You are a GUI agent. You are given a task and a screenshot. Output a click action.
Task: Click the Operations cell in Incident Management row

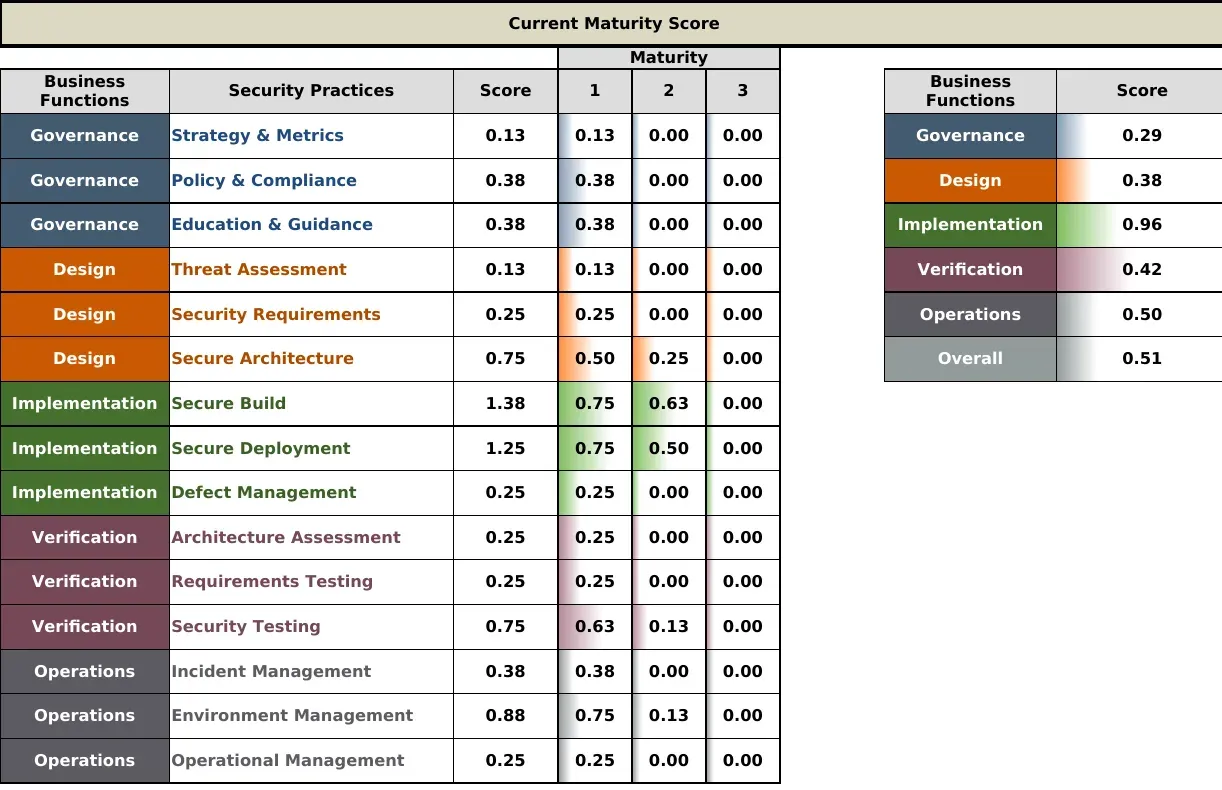pos(85,671)
